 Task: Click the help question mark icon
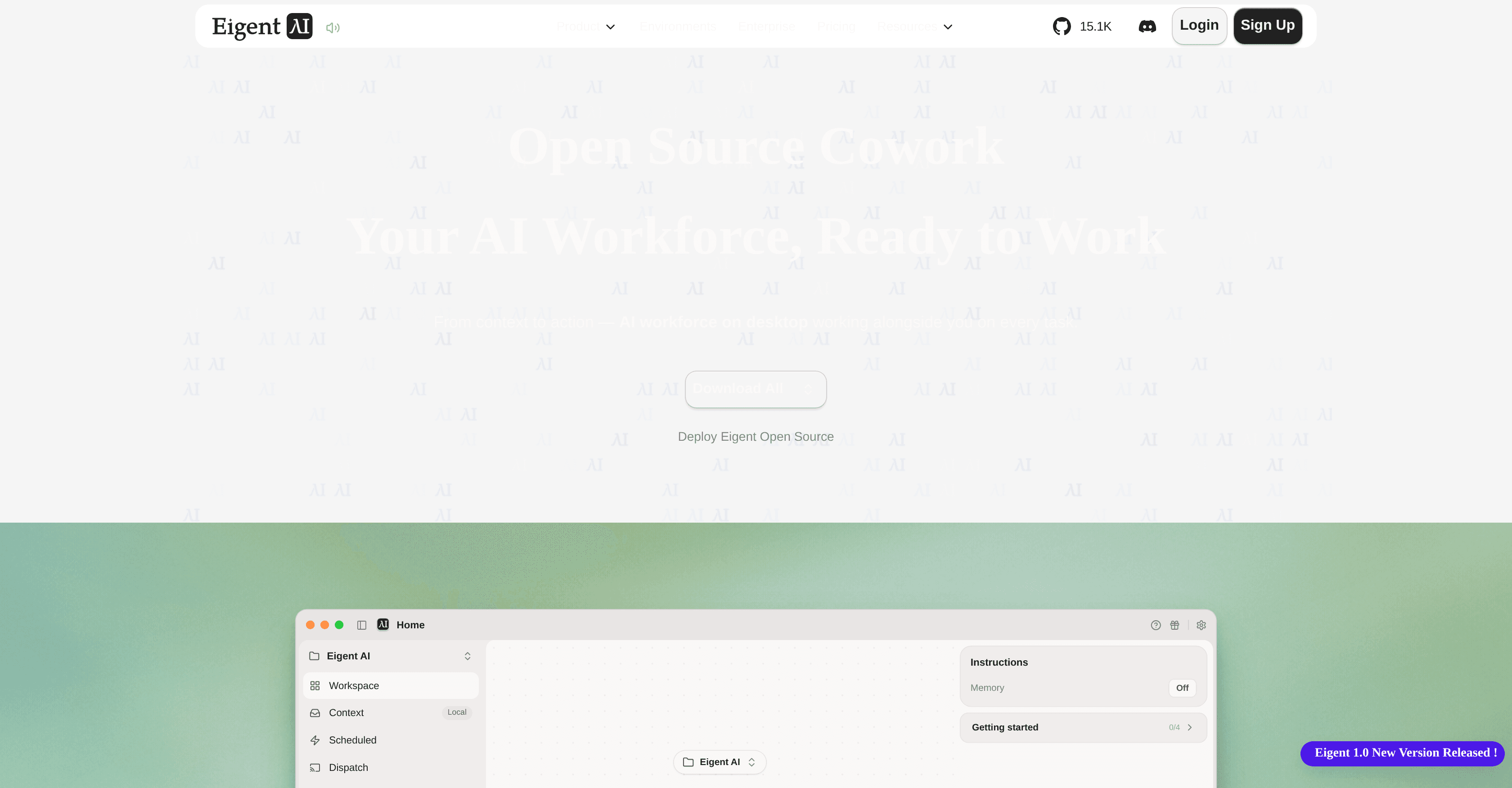[x=1156, y=625]
